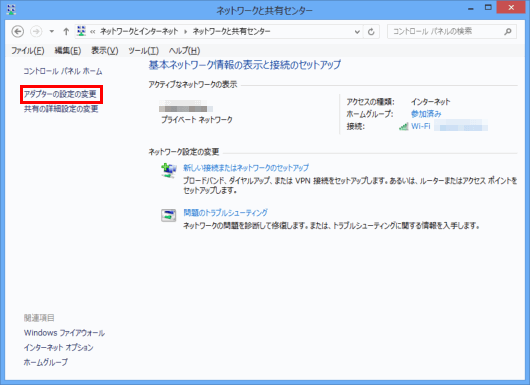Refresh the page with the refresh button
530x385 pixels.
(371, 32)
